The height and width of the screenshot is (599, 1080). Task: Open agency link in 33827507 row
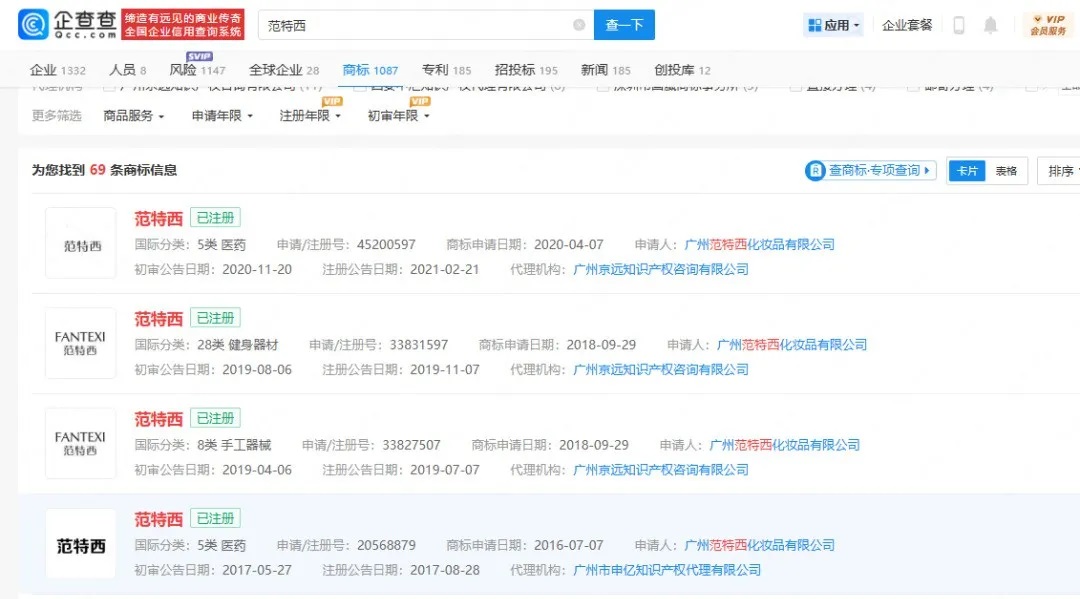point(661,470)
